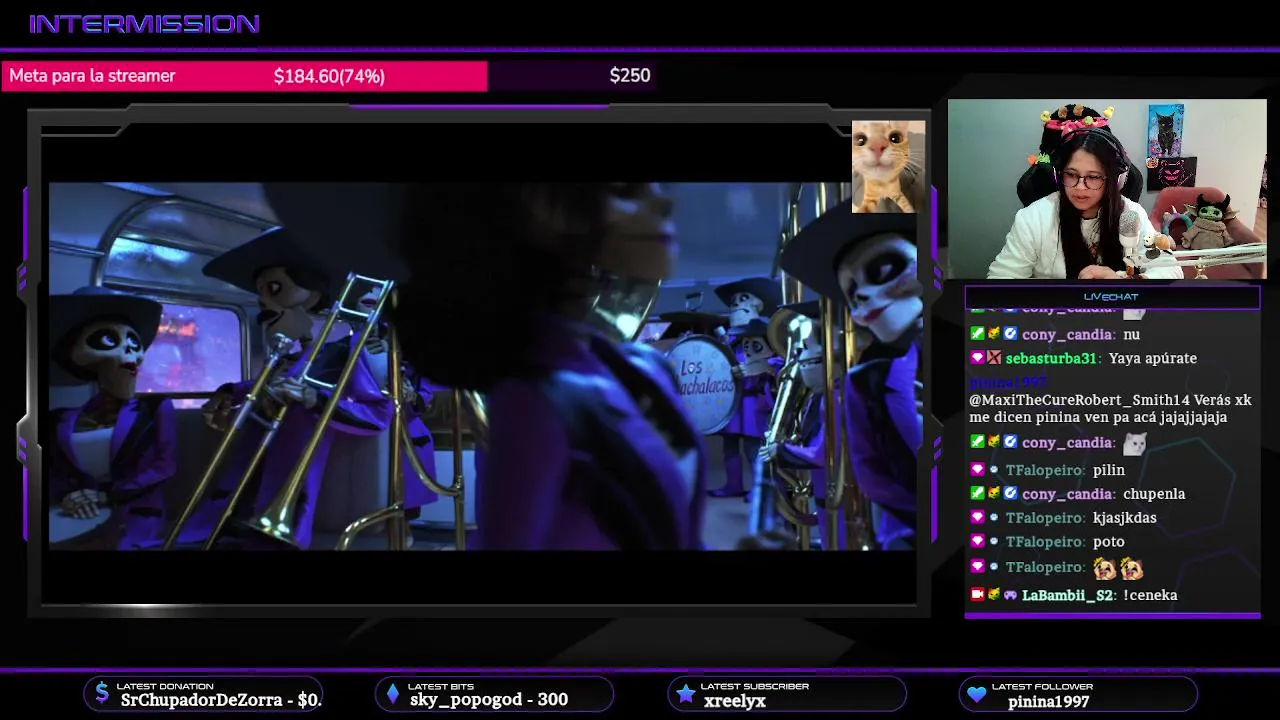Click the red crossed badge beside sebasturba31

(994, 358)
